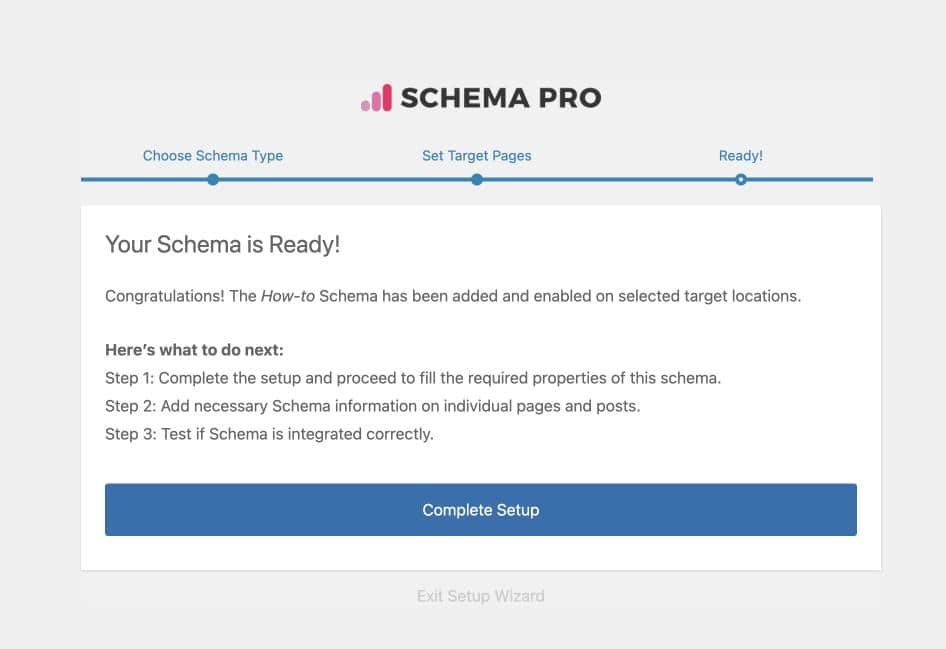Click the hollow Ready! step circle
Screen dimensions: 946x649
[741, 180]
